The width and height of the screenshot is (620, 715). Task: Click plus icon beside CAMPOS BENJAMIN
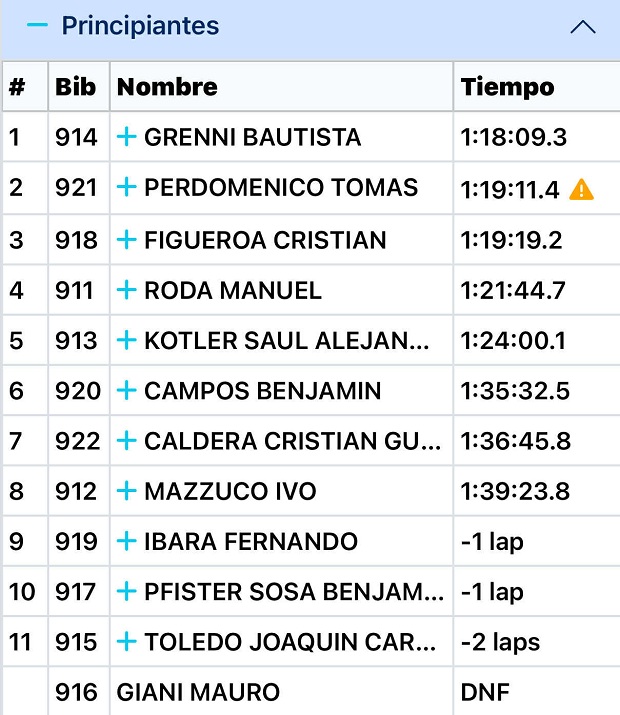[126, 391]
